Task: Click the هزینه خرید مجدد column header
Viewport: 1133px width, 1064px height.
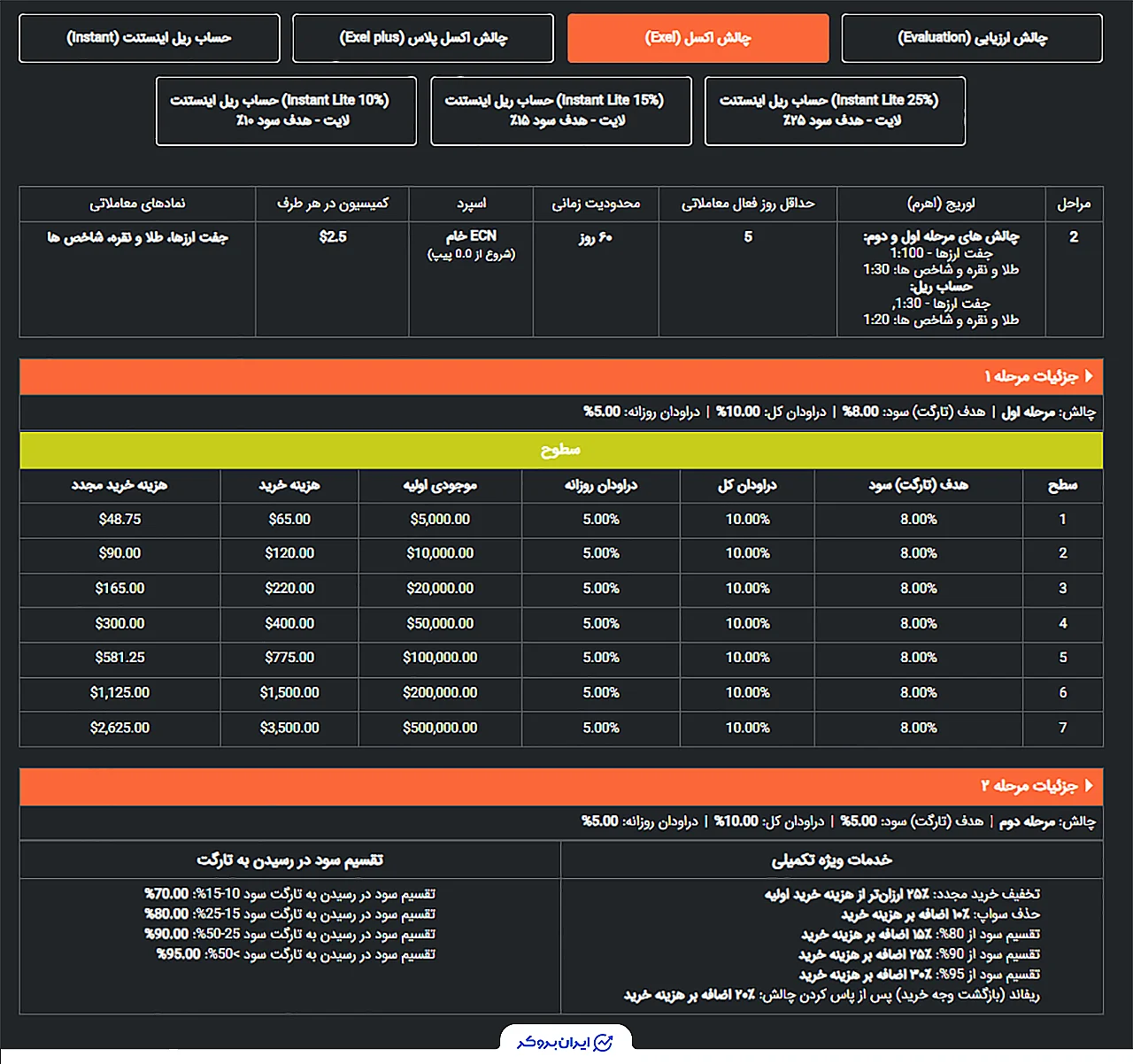Action: point(119,485)
